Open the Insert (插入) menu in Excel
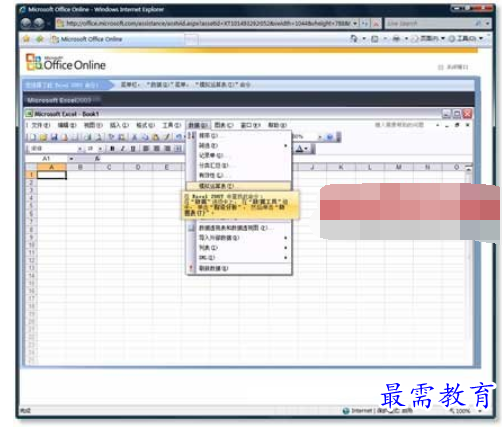The image size is (502, 427). pyautogui.click(x=119, y=125)
